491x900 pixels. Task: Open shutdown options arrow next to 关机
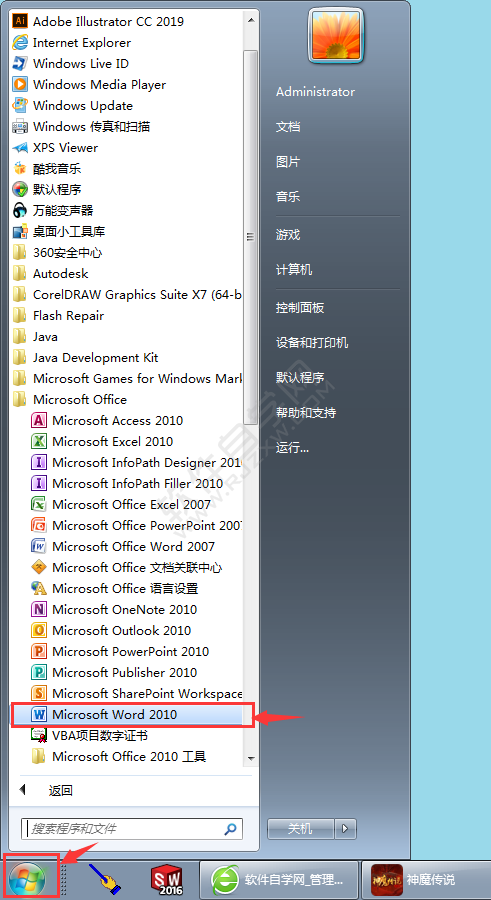[x=345, y=828]
